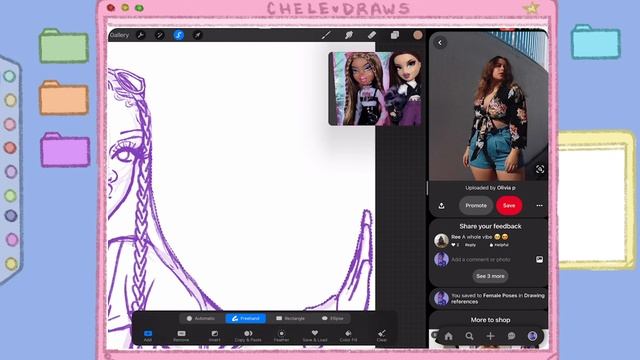This screenshot has width=640, height=360.
Task: Tap the Pinterest create plus icon
Action: 490,336
